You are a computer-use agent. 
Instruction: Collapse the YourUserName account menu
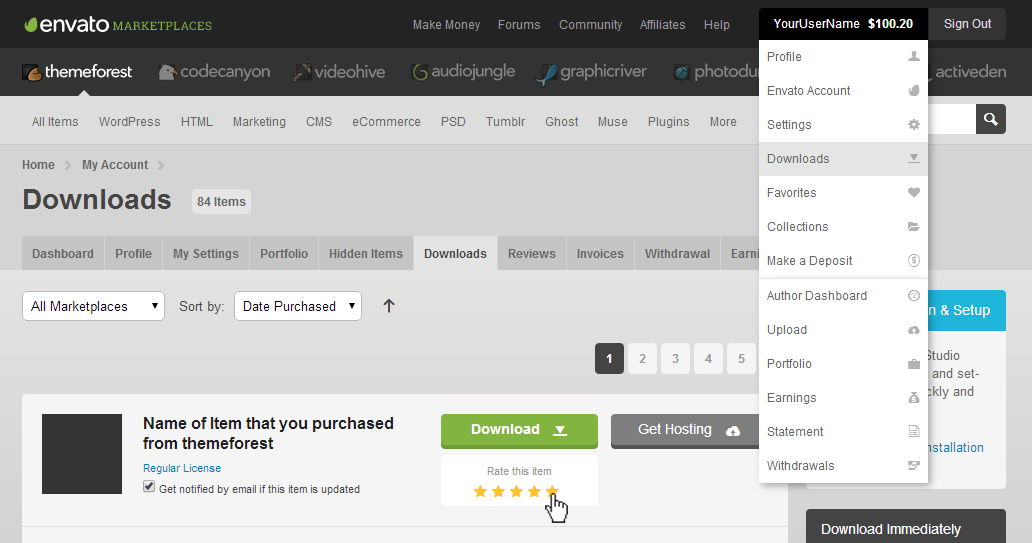click(843, 24)
